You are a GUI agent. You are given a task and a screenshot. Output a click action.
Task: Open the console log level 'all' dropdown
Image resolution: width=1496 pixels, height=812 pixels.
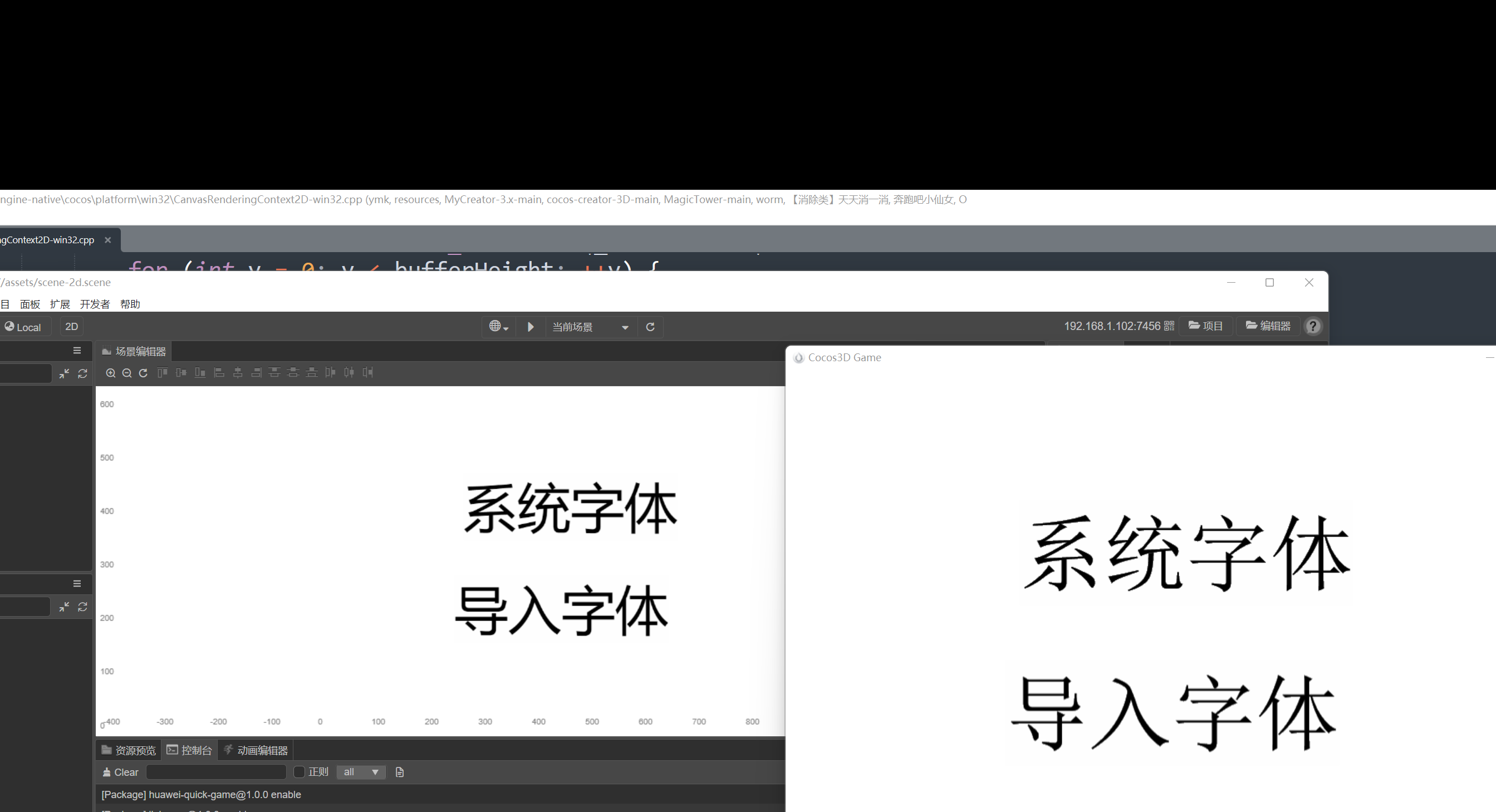tap(361, 772)
